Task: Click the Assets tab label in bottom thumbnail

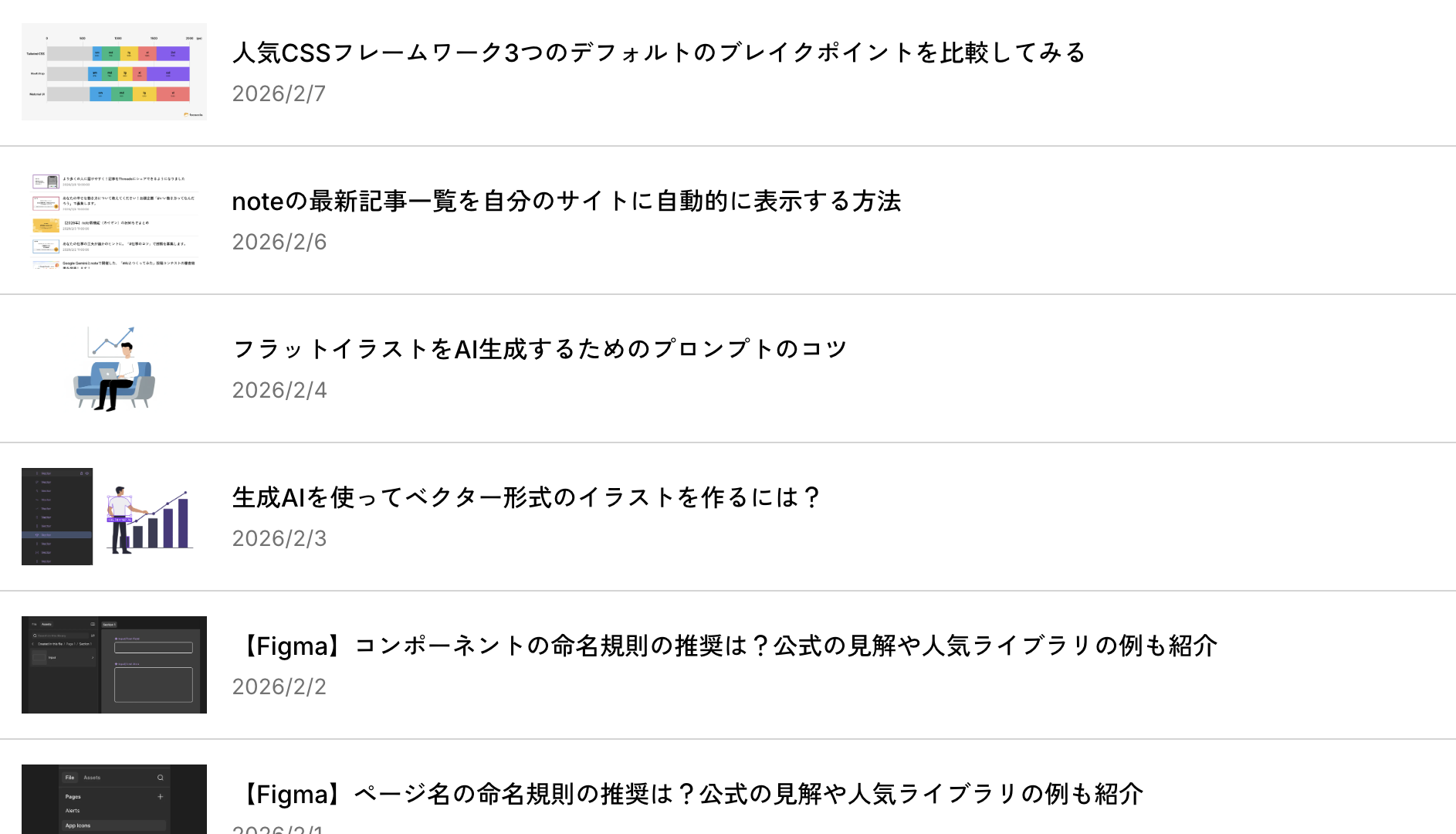Action: [92, 778]
